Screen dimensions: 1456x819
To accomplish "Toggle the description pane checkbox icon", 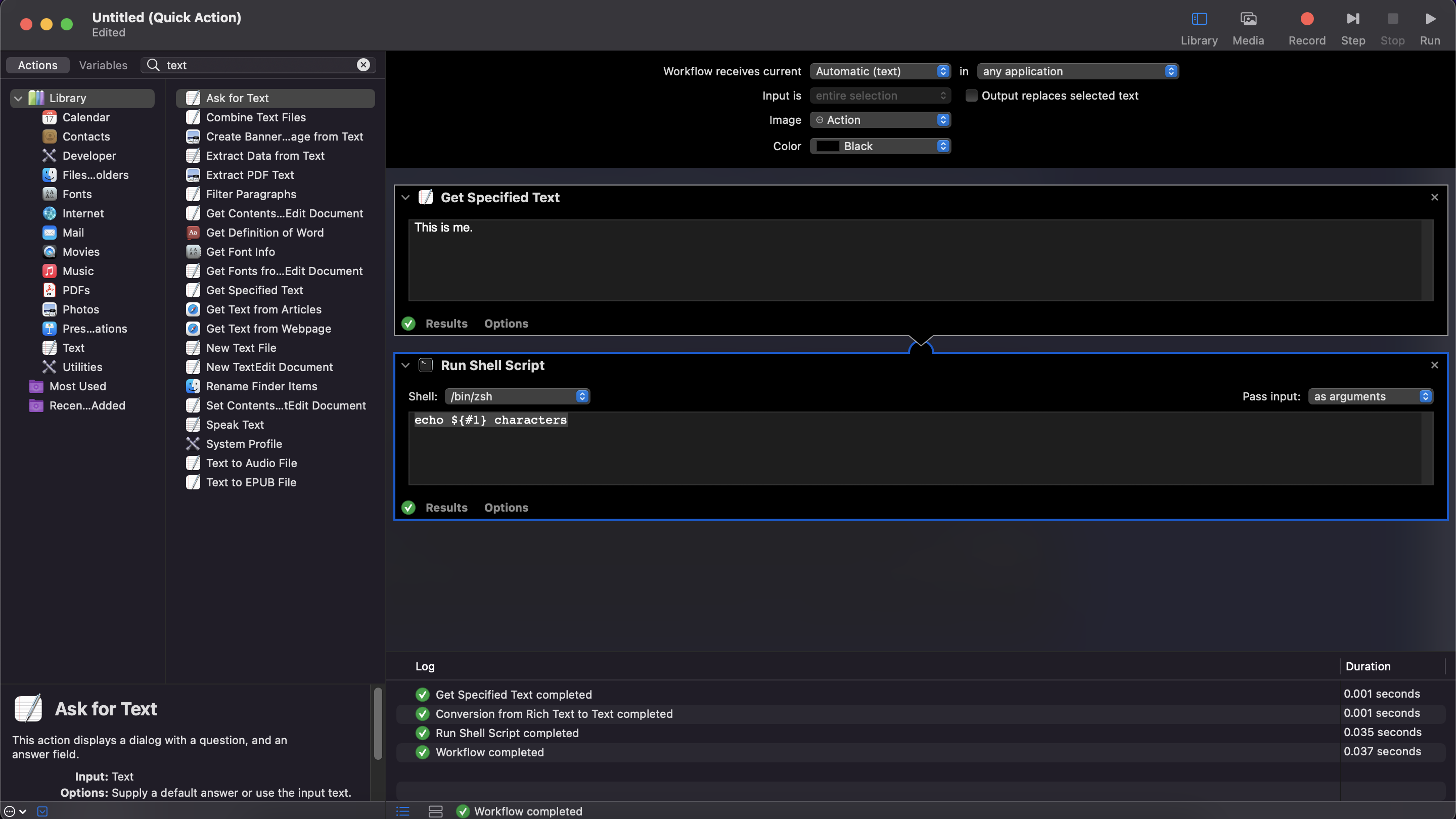I will [x=42, y=811].
